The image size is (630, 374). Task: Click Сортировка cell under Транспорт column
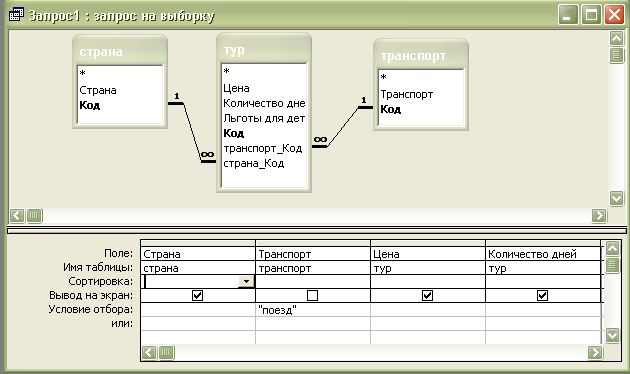(x=313, y=281)
